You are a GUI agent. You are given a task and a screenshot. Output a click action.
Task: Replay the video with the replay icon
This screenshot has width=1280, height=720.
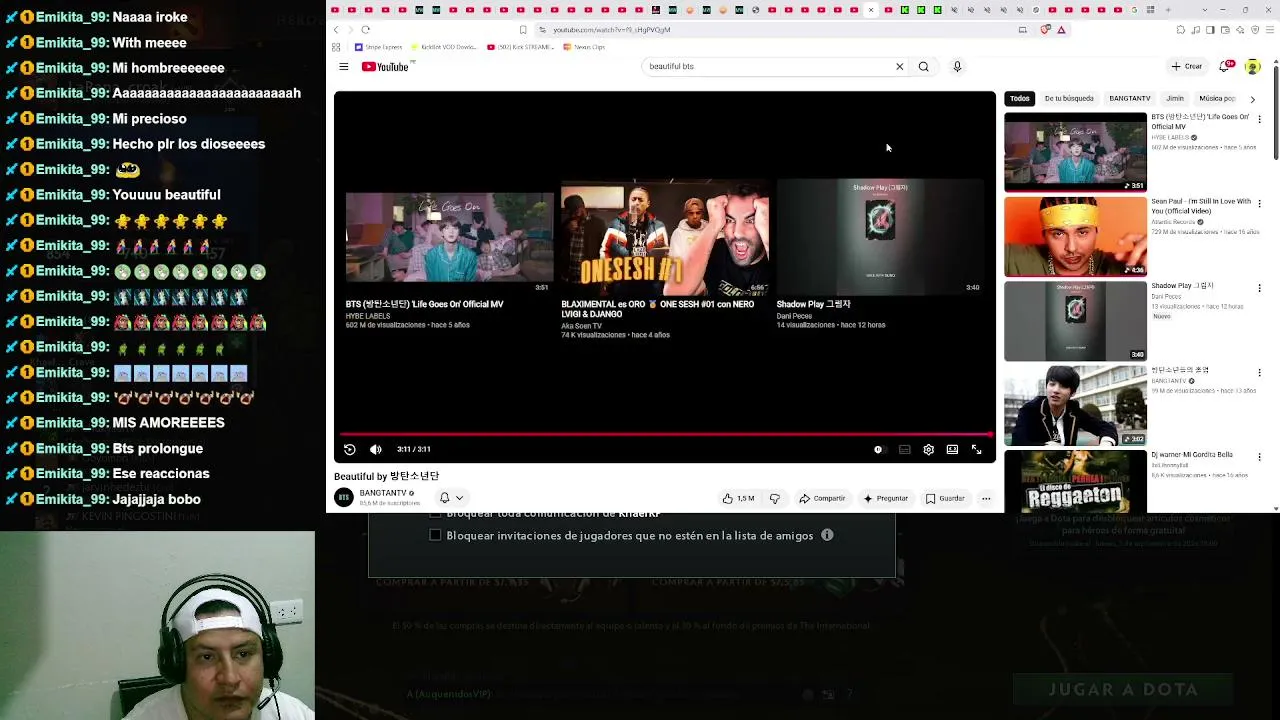[350, 450]
